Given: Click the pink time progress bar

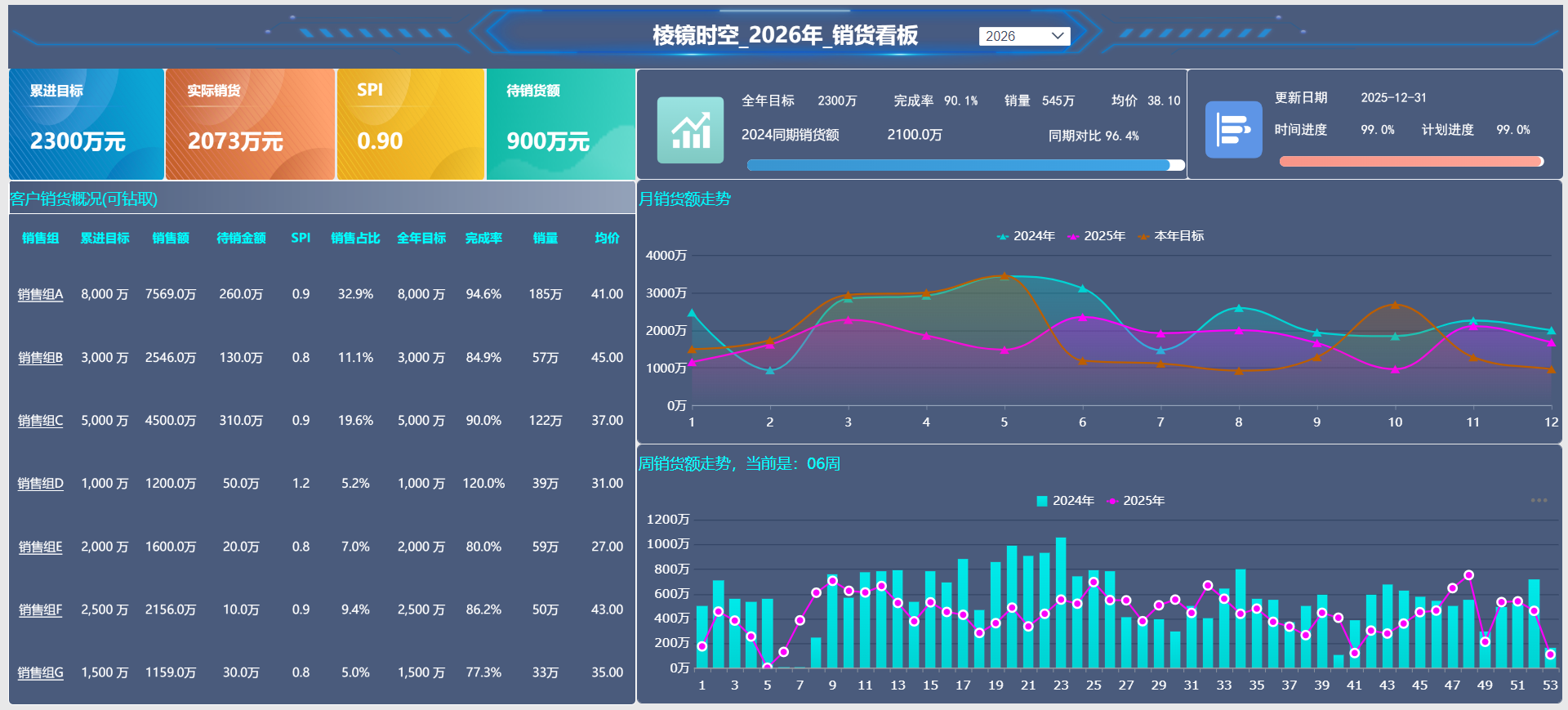Looking at the screenshot, I should (1410, 162).
